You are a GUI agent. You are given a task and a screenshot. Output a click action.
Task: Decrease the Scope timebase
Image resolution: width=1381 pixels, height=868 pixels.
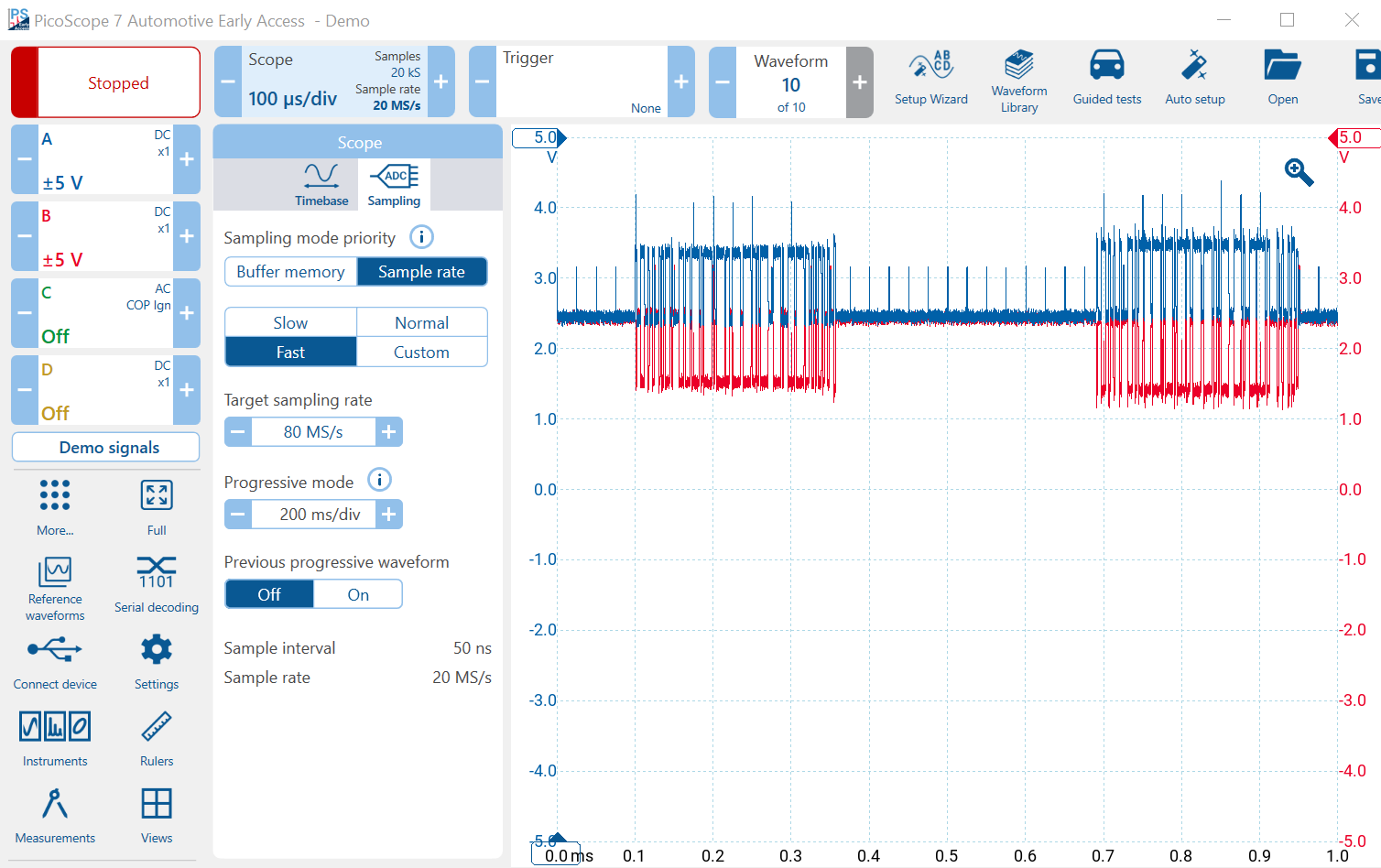click(x=228, y=81)
